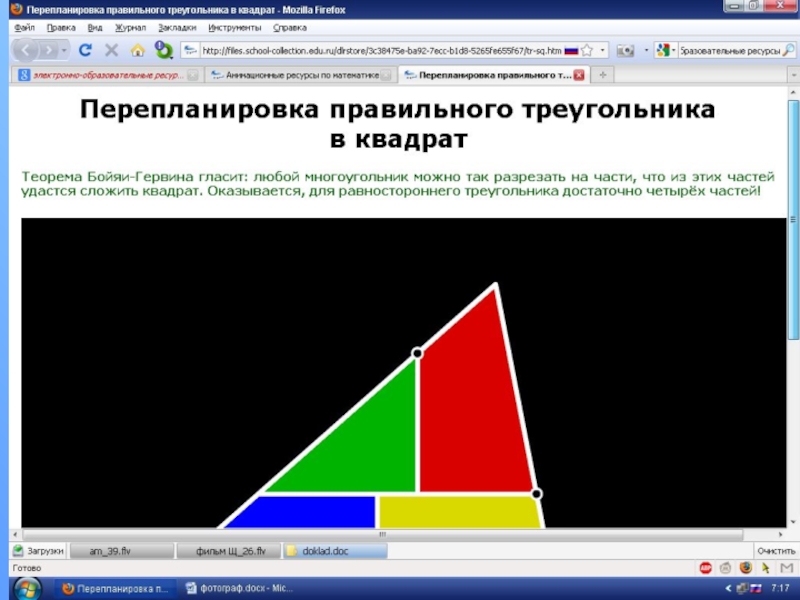This screenshot has height=600, width=800.
Task: Open the Журнал menu
Action: (130, 28)
